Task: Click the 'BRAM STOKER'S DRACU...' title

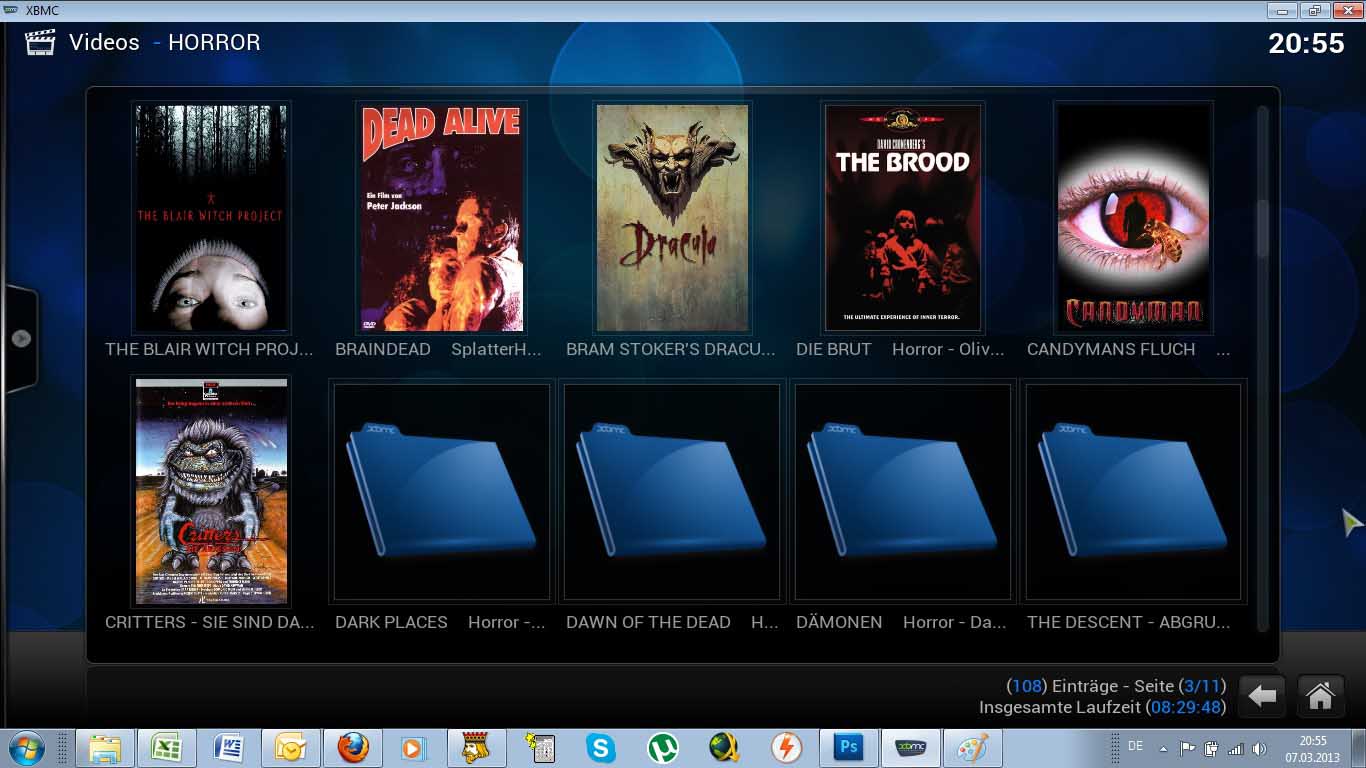Action: 671,349
